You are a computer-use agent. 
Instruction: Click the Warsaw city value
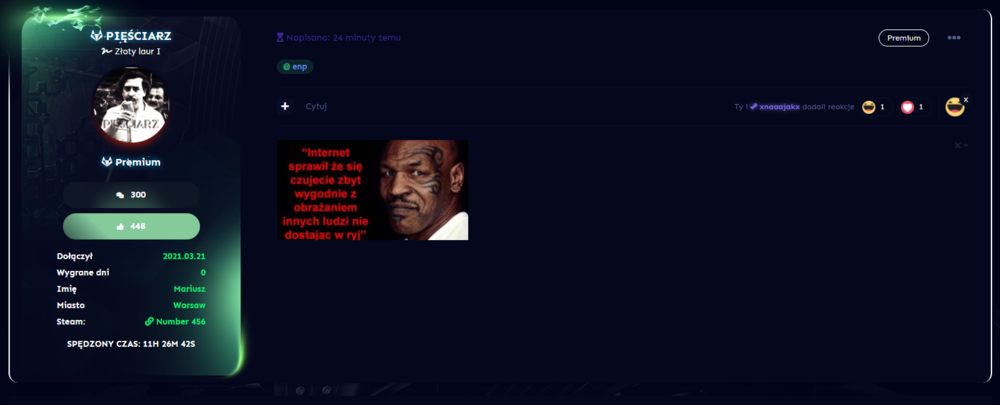click(189, 305)
